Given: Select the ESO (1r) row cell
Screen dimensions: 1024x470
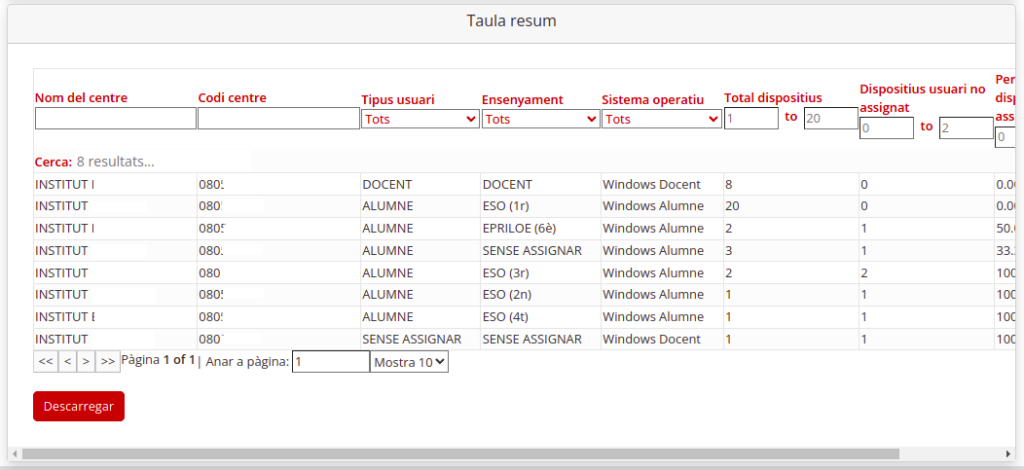Looking at the screenshot, I should pos(505,206).
